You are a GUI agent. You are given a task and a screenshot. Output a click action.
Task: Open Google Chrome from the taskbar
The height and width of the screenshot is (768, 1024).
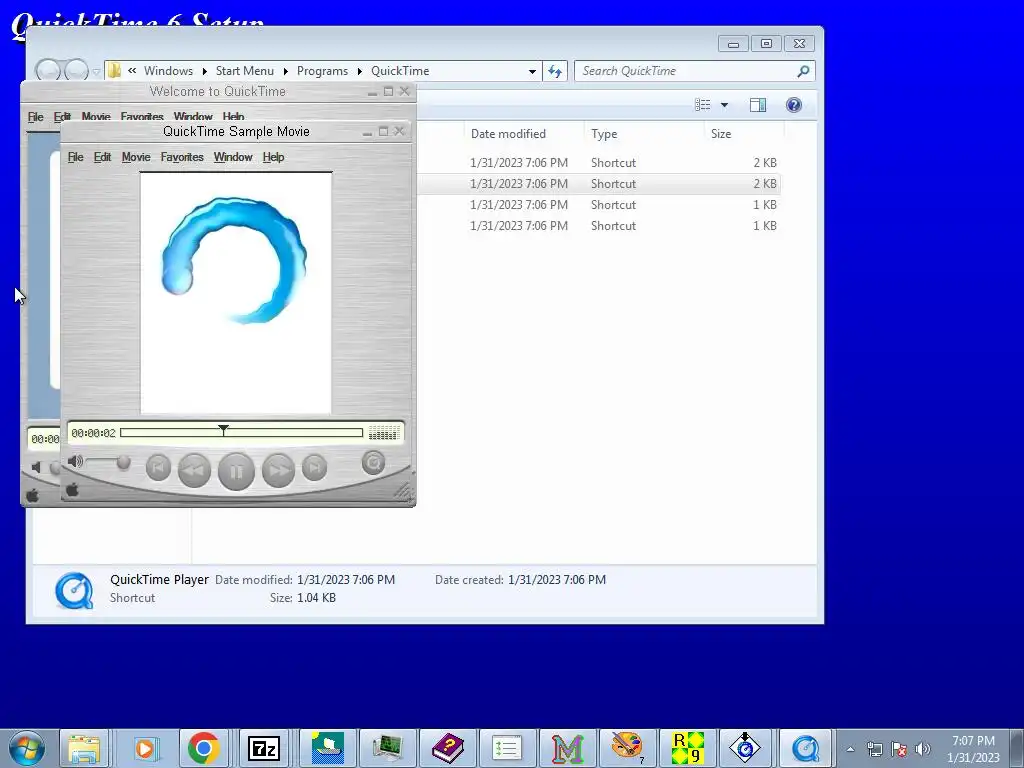[204, 748]
